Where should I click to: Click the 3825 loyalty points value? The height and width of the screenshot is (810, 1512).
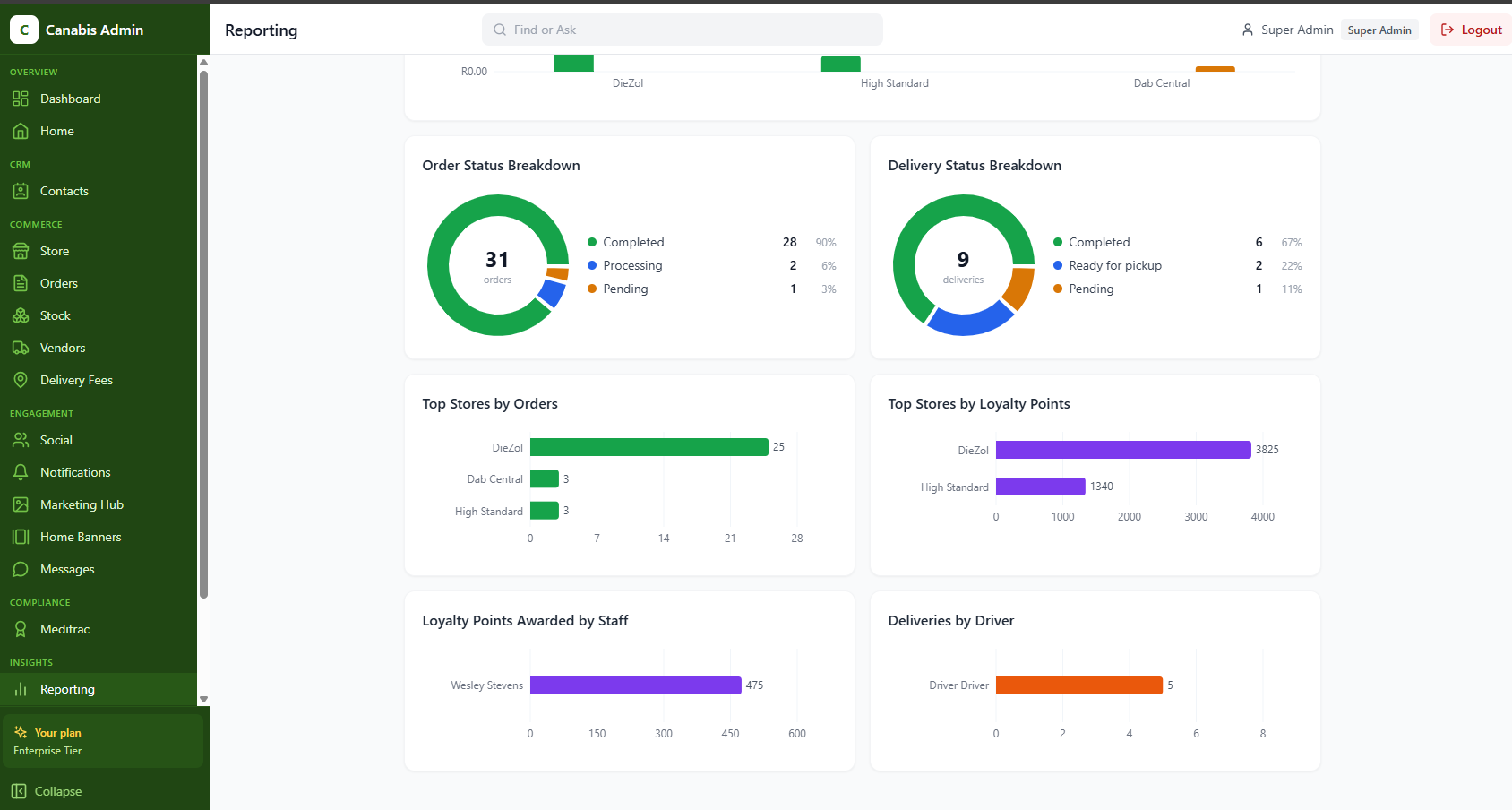click(x=1267, y=450)
